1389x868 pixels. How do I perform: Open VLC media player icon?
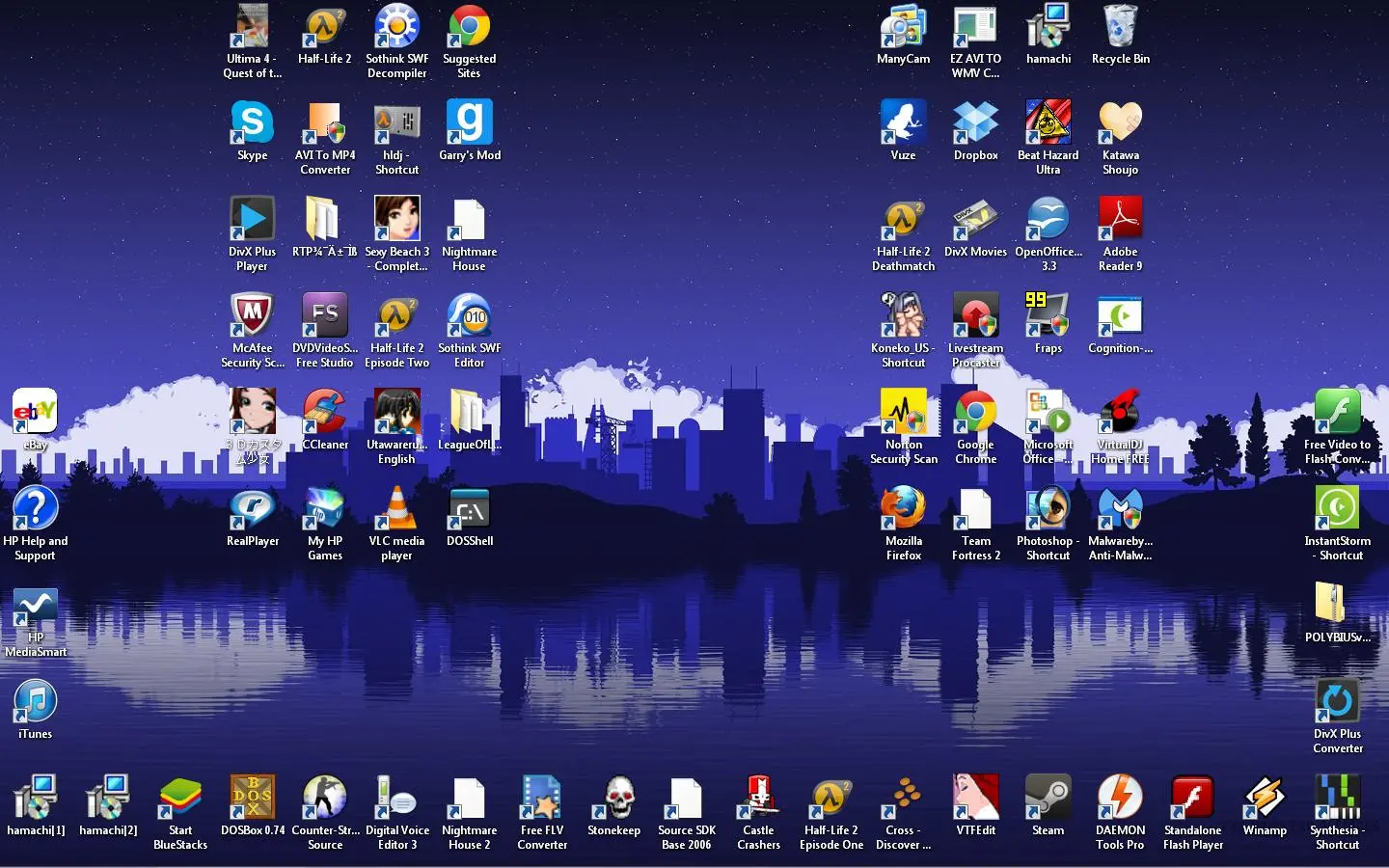(397, 508)
